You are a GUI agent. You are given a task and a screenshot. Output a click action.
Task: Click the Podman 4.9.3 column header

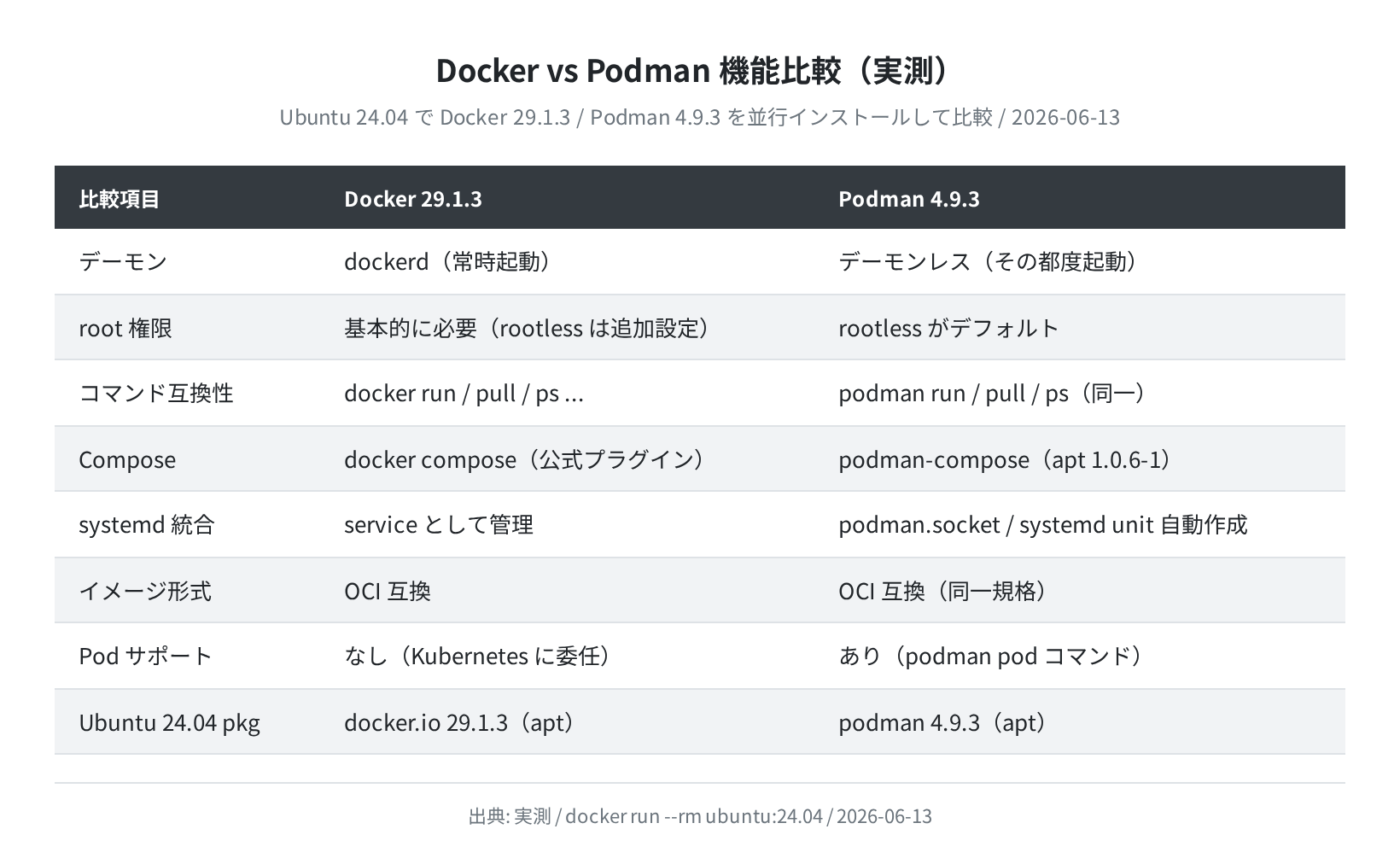[x=909, y=199]
